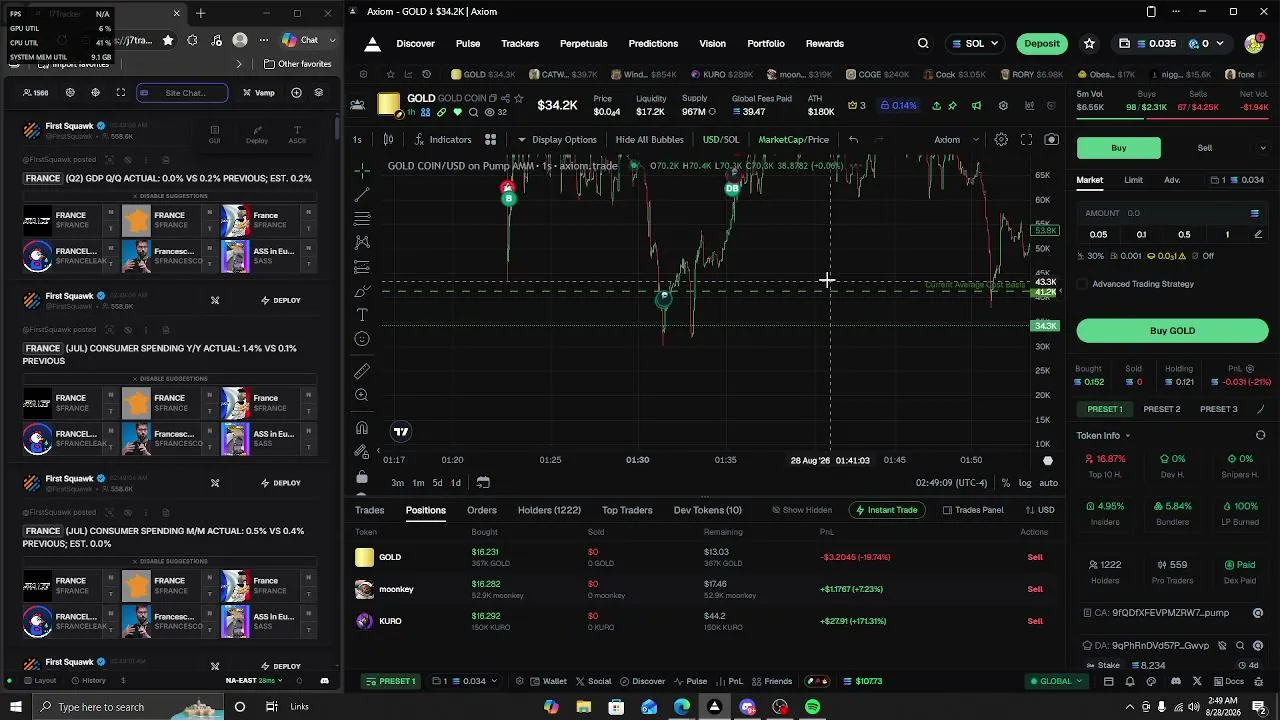The width and height of the screenshot is (1280, 720).
Task: Open the SOL network dropdown
Action: point(975,44)
